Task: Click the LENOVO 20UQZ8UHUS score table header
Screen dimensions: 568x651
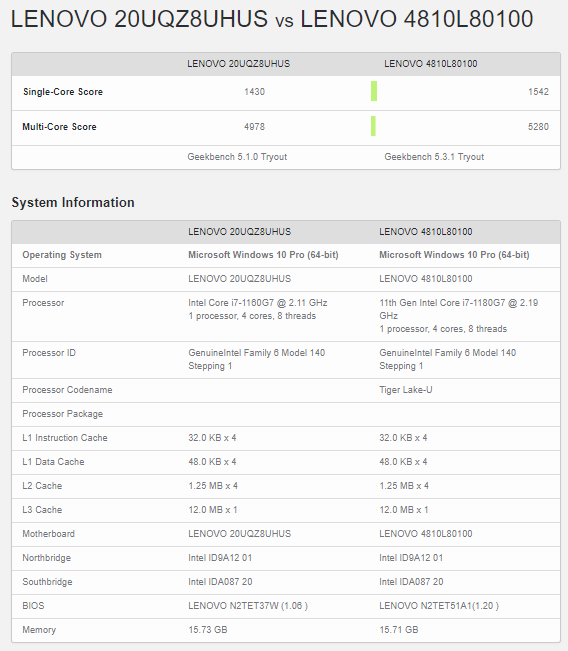Action: pos(238,64)
